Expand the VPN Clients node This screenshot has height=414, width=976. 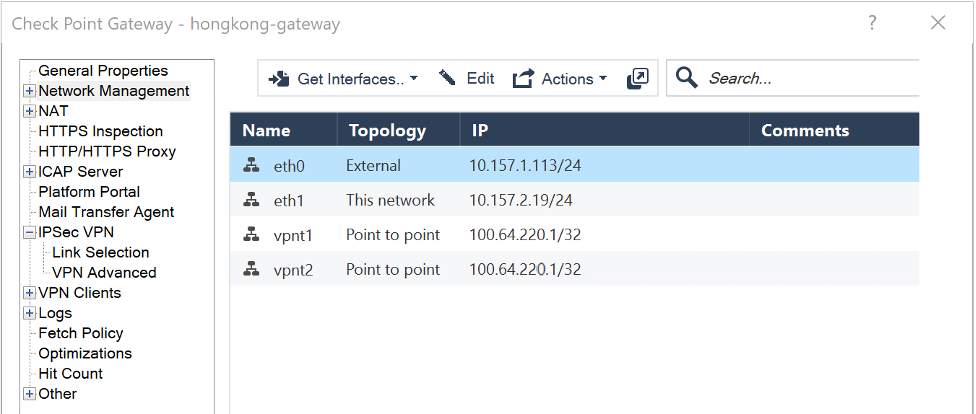[29, 293]
